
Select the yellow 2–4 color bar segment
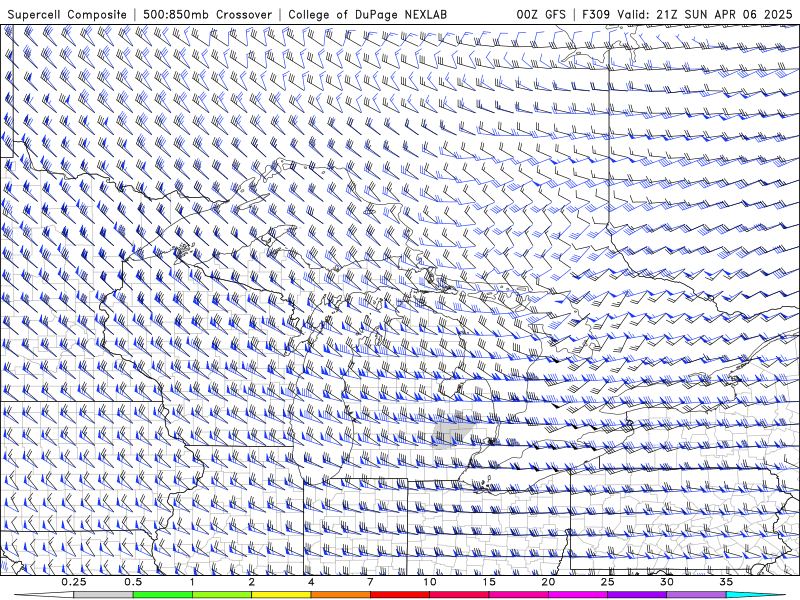click(281, 595)
